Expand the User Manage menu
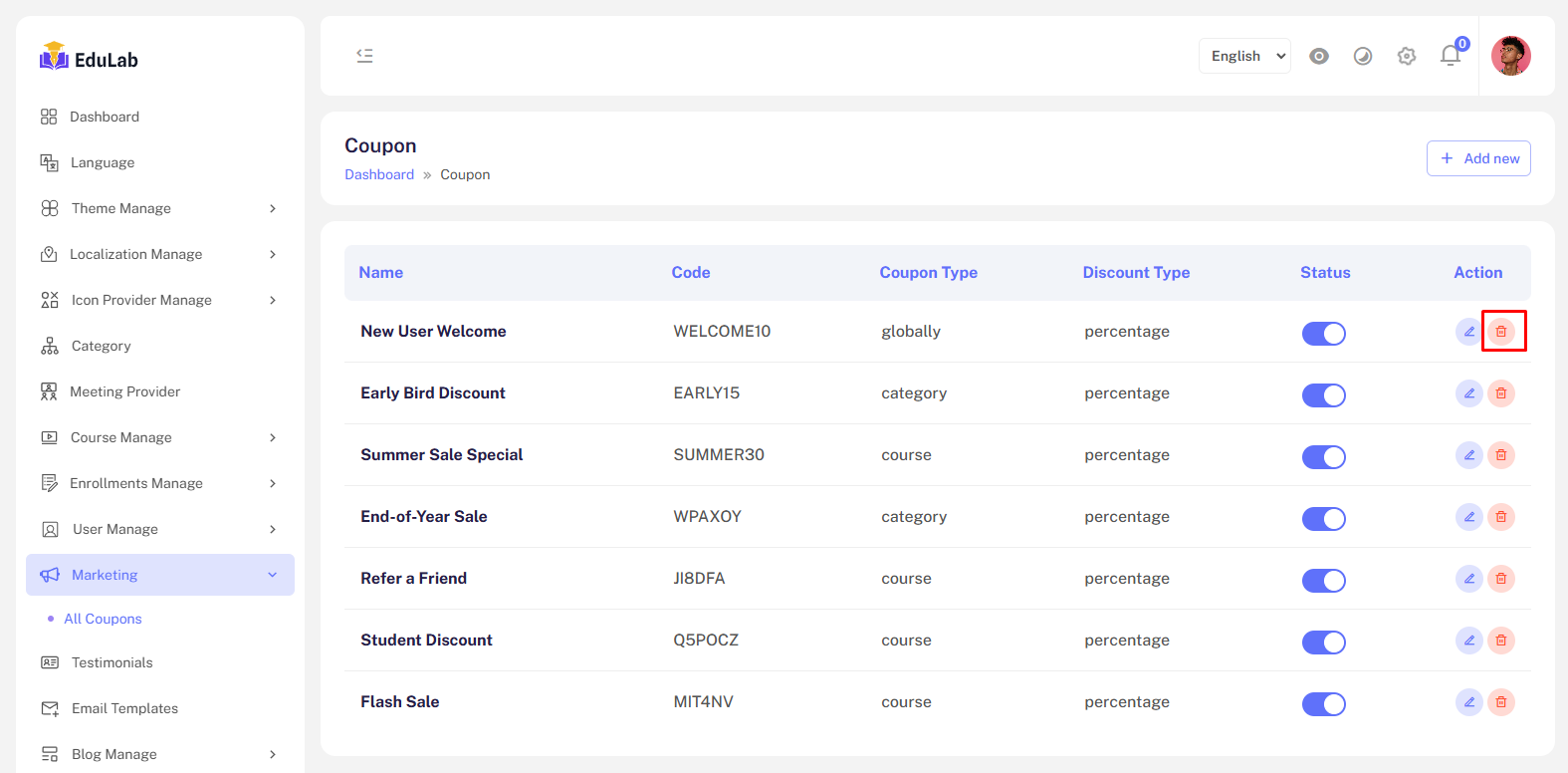The width and height of the screenshot is (1568, 773). pos(159,529)
